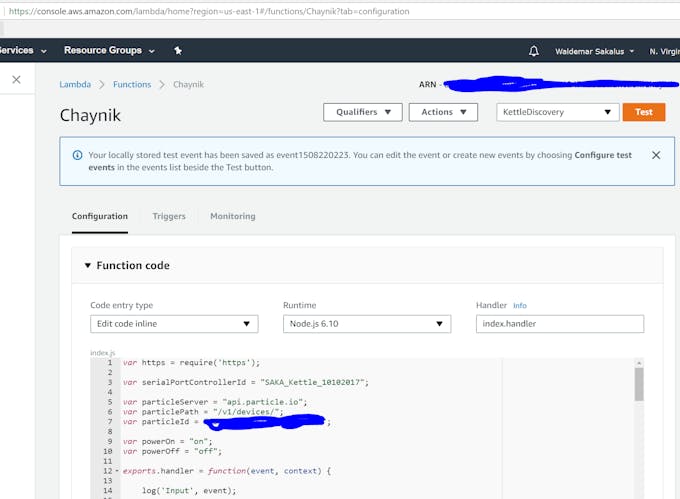Viewport: 680px width, 499px height.
Task: Collapse the Function code section
Action: pos(88,265)
